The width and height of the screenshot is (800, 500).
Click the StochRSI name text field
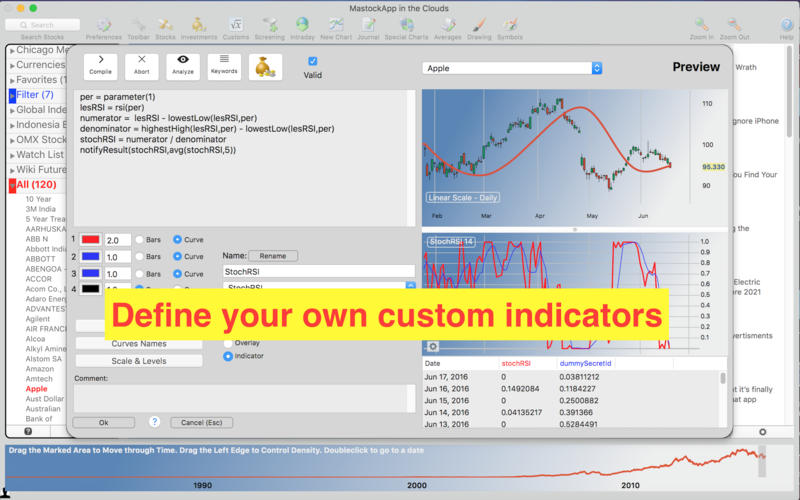(319, 272)
